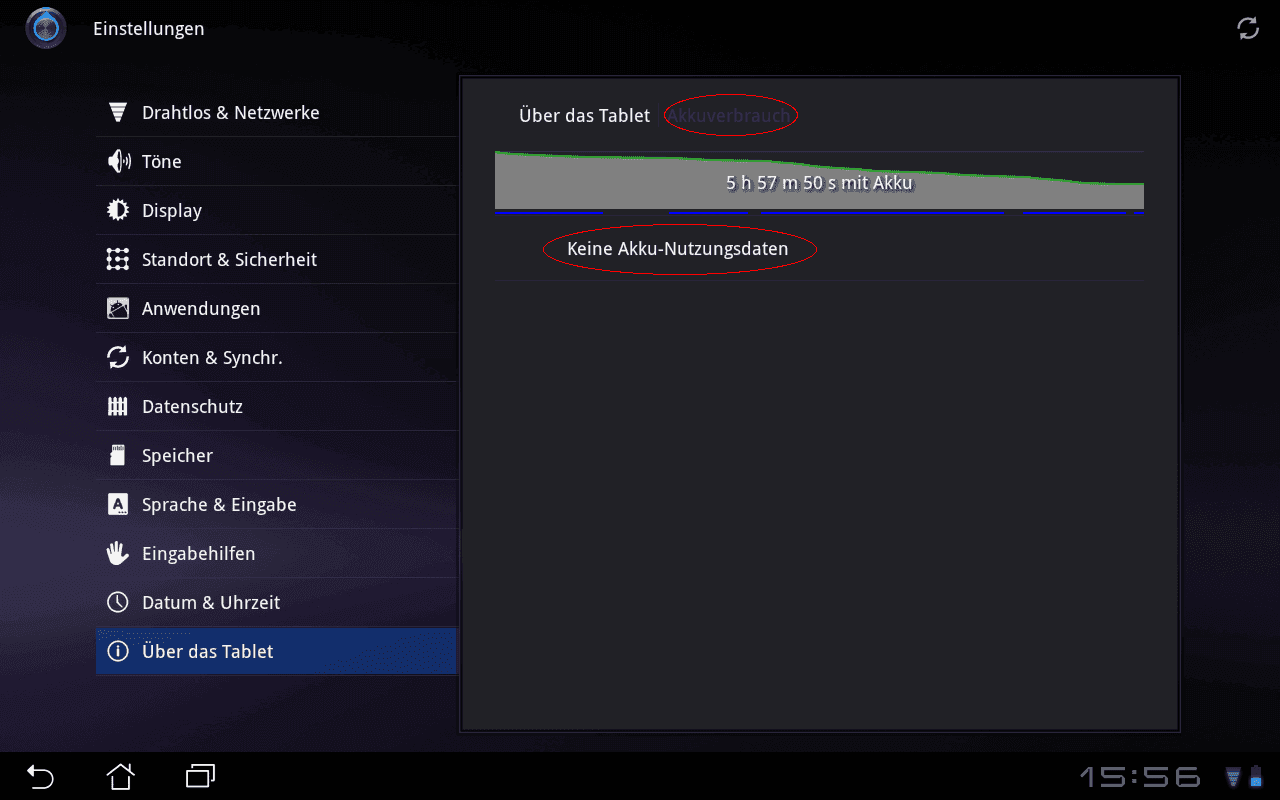Tap the Akkuverbrauch breadcrumb title
Image resolution: width=1280 pixels, height=800 pixels.
tap(730, 115)
